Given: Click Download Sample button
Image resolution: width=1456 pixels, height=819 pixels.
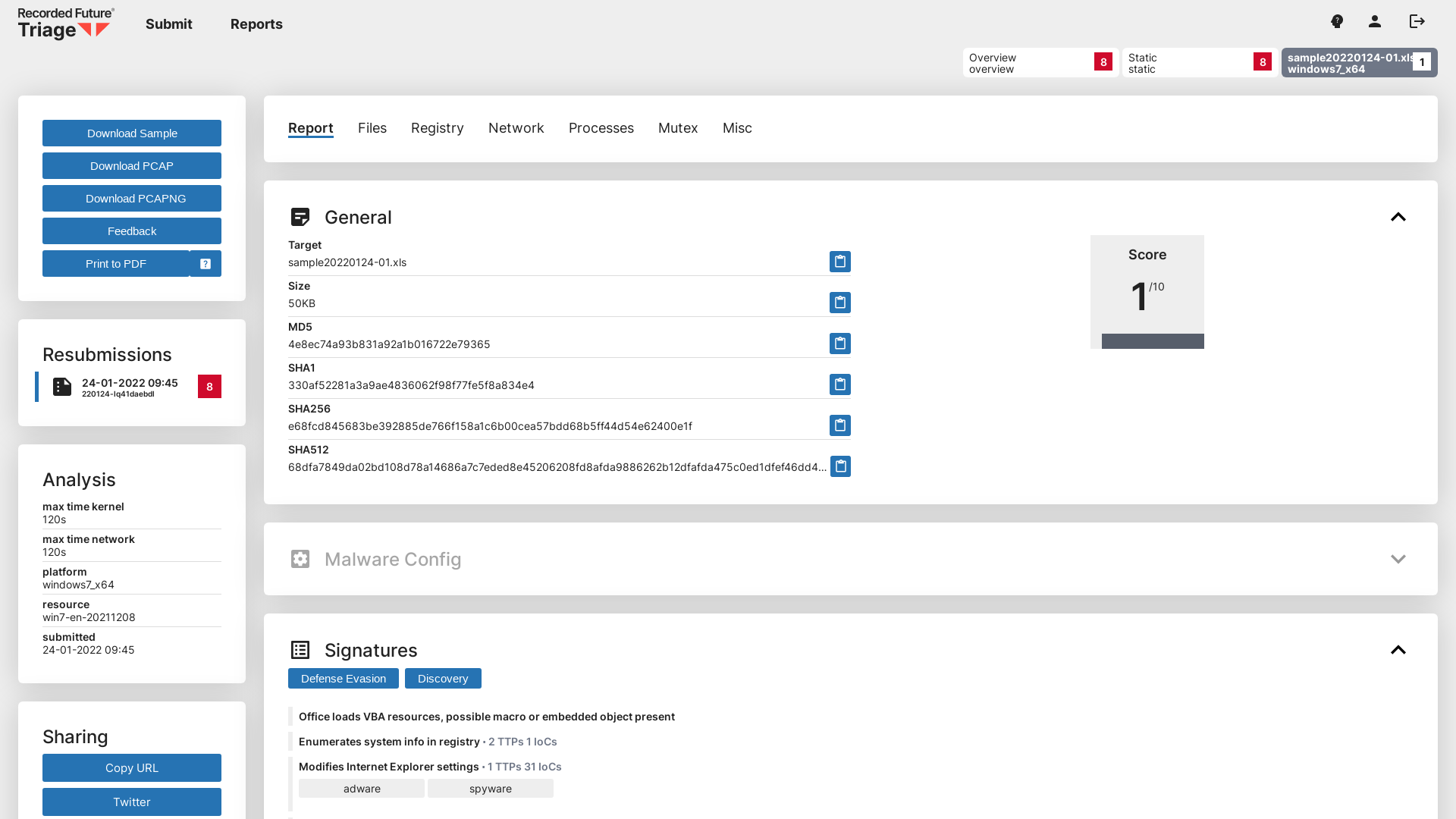Looking at the screenshot, I should (132, 133).
